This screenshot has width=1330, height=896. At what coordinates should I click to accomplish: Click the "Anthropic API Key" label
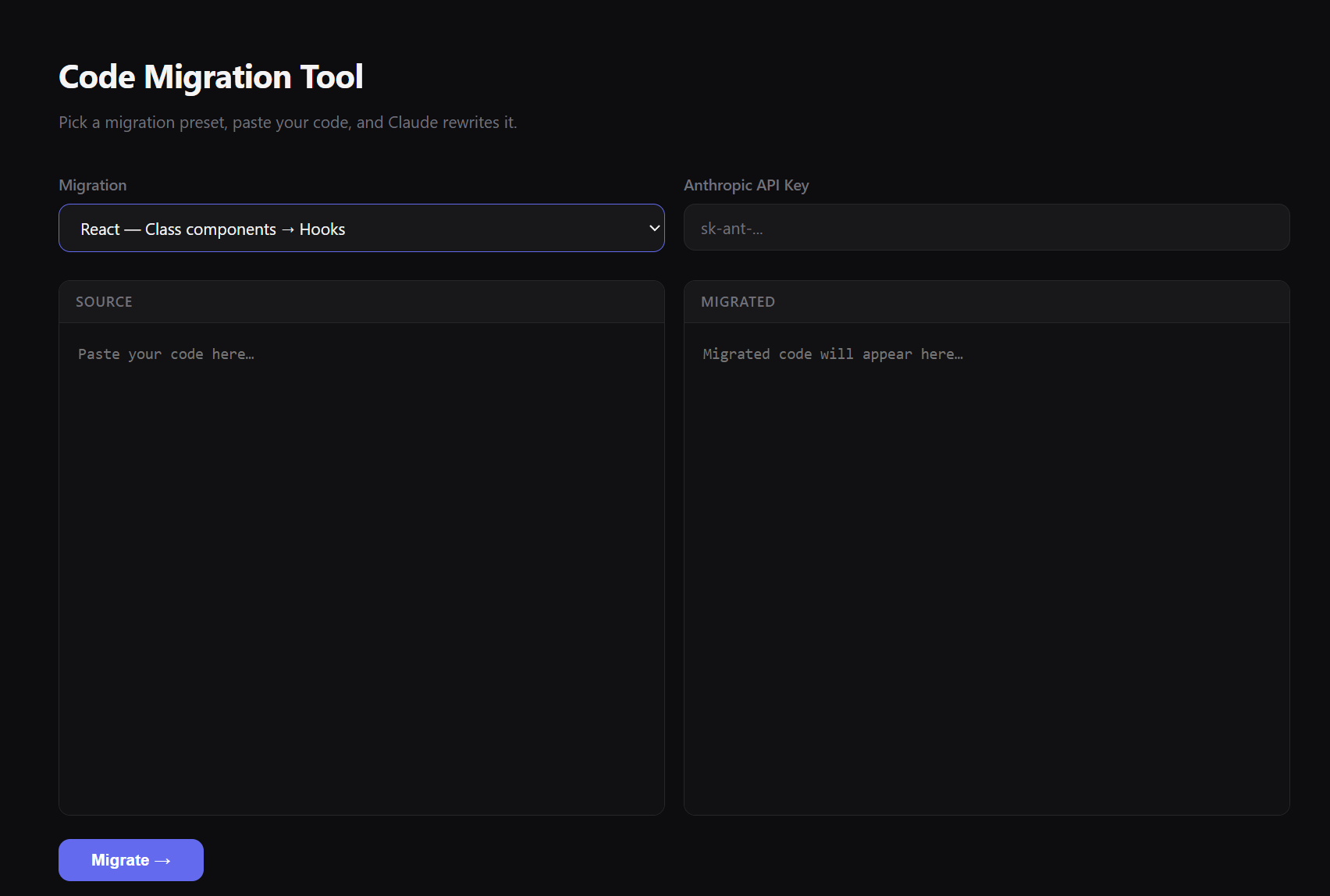coord(746,185)
